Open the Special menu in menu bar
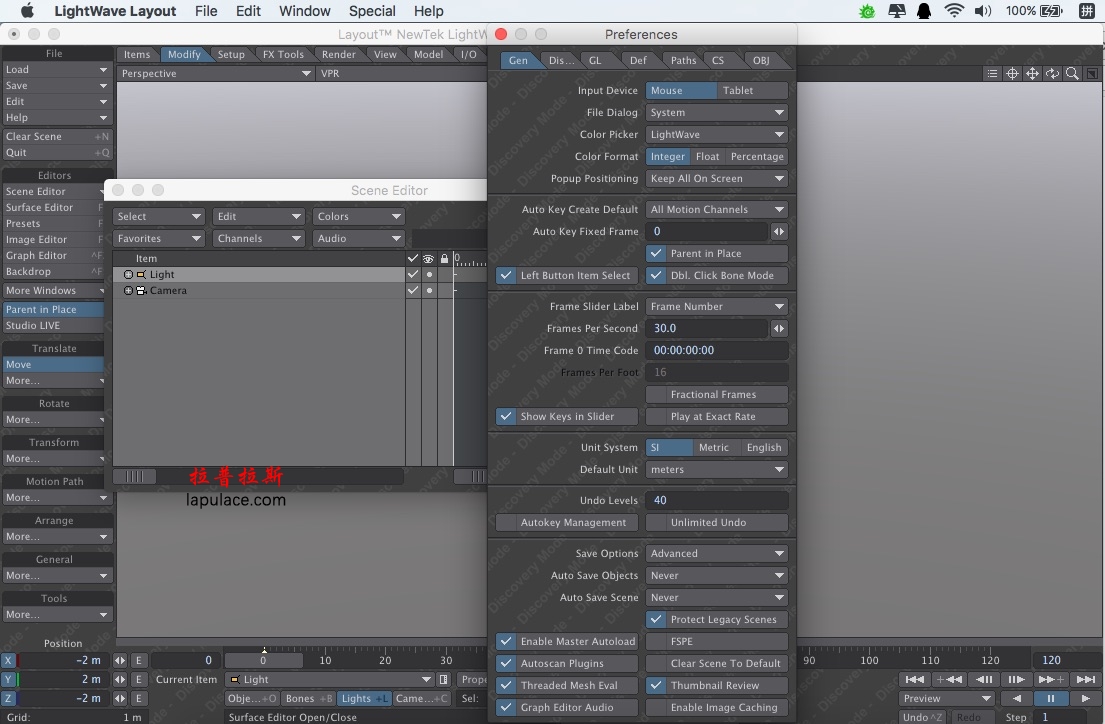Viewport: 1105px width, 724px height. tap(372, 11)
